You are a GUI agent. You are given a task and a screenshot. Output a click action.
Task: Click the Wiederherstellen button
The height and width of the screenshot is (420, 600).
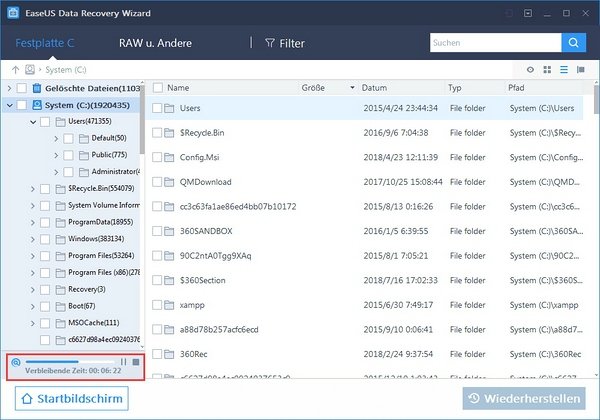tap(524, 398)
